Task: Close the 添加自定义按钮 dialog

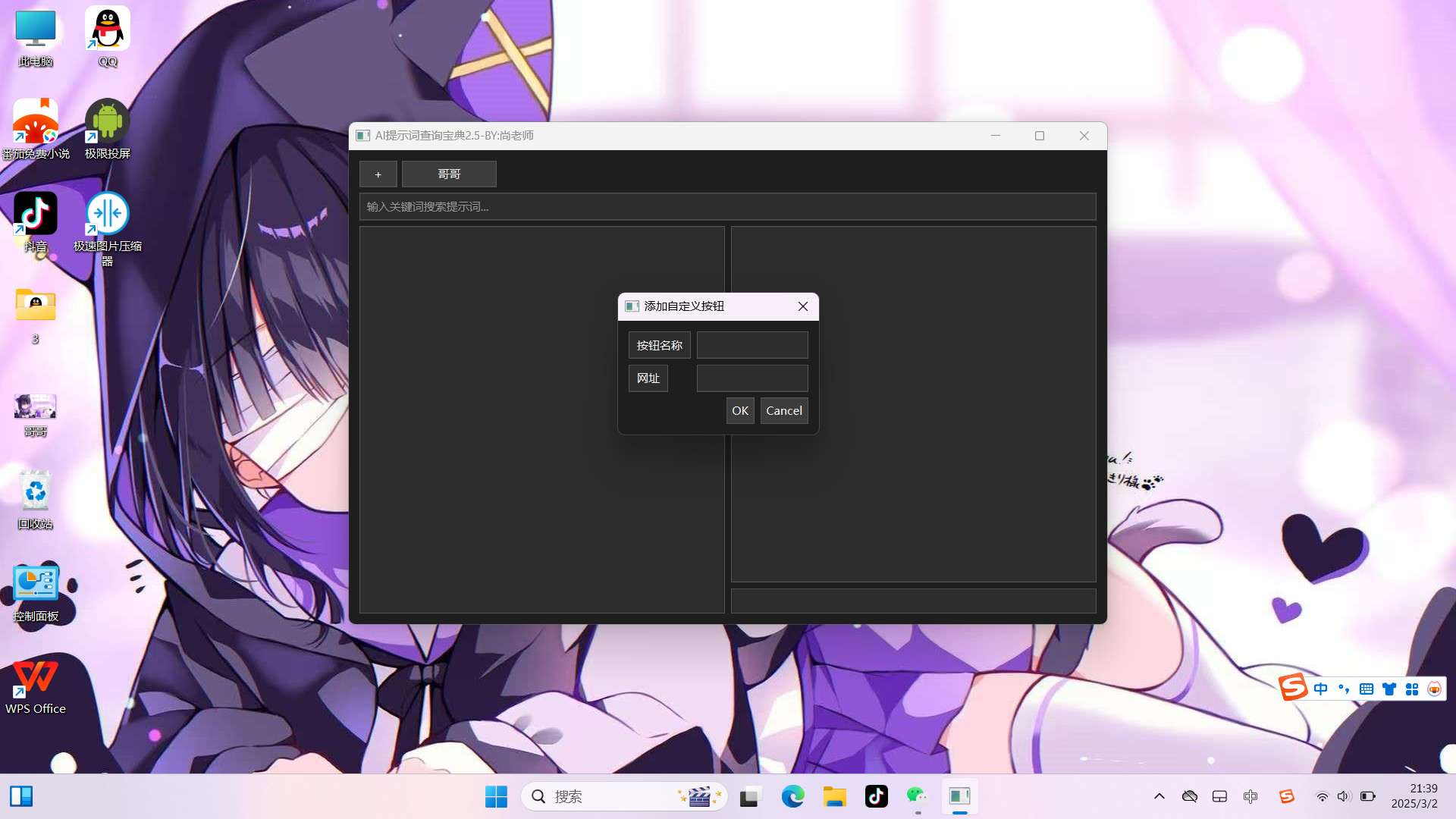Action: tap(803, 306)
